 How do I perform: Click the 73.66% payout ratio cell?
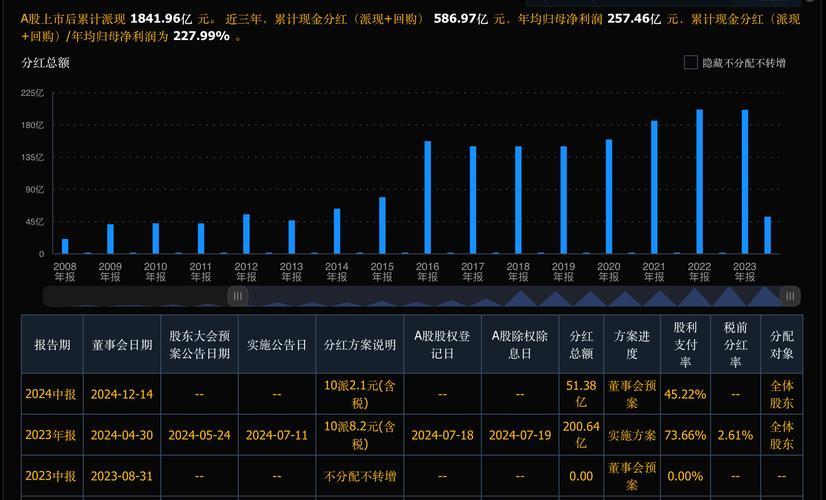coord(685,435)
